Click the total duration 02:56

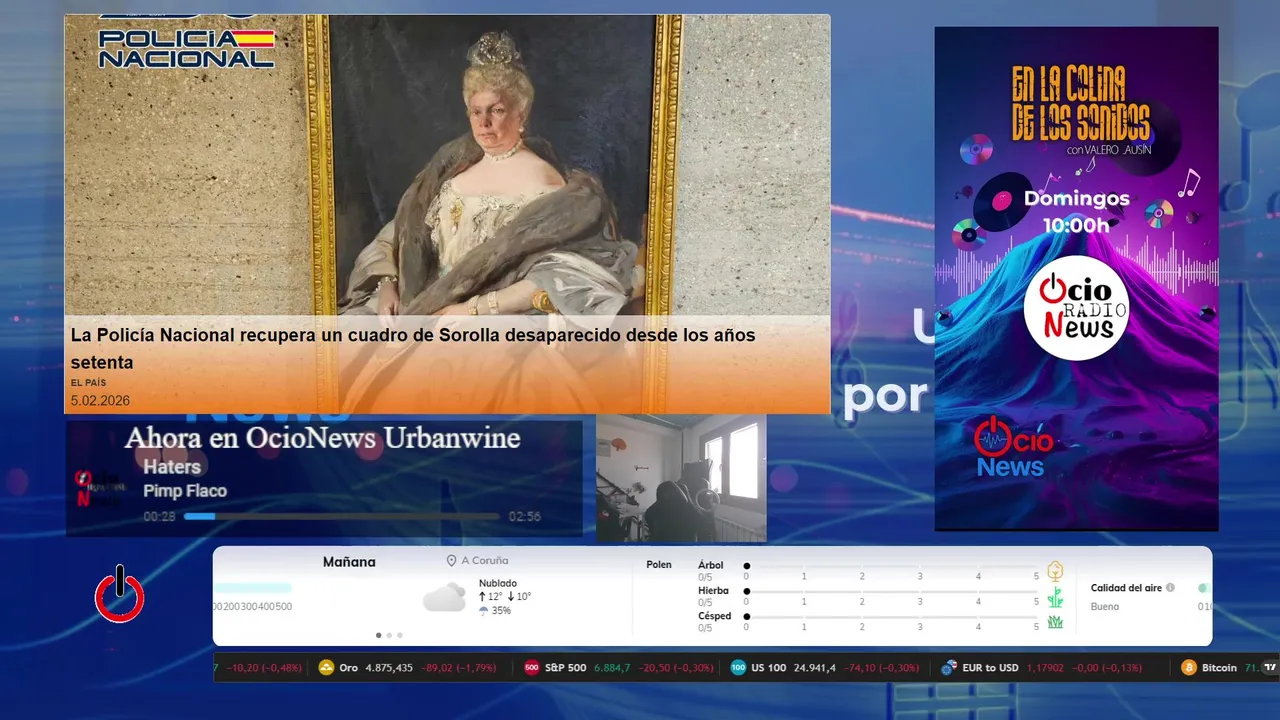click(525, 517)
